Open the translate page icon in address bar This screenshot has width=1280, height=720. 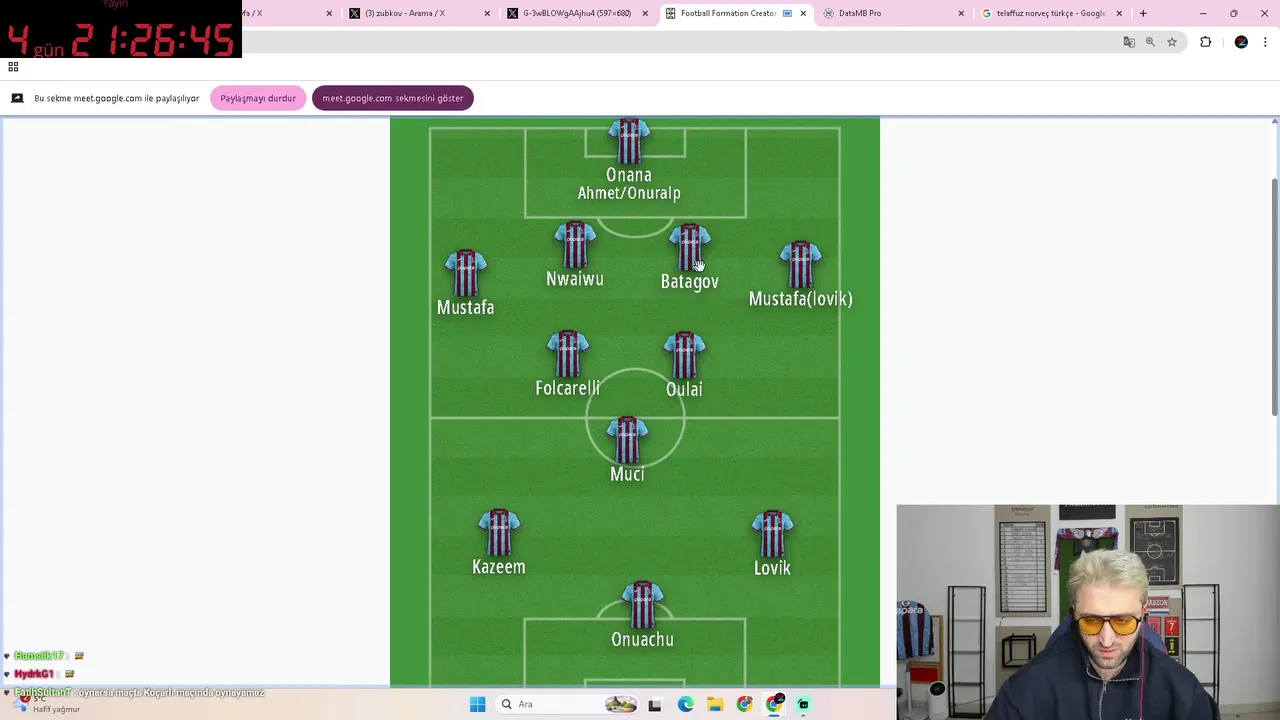(x=1129, y=42)
